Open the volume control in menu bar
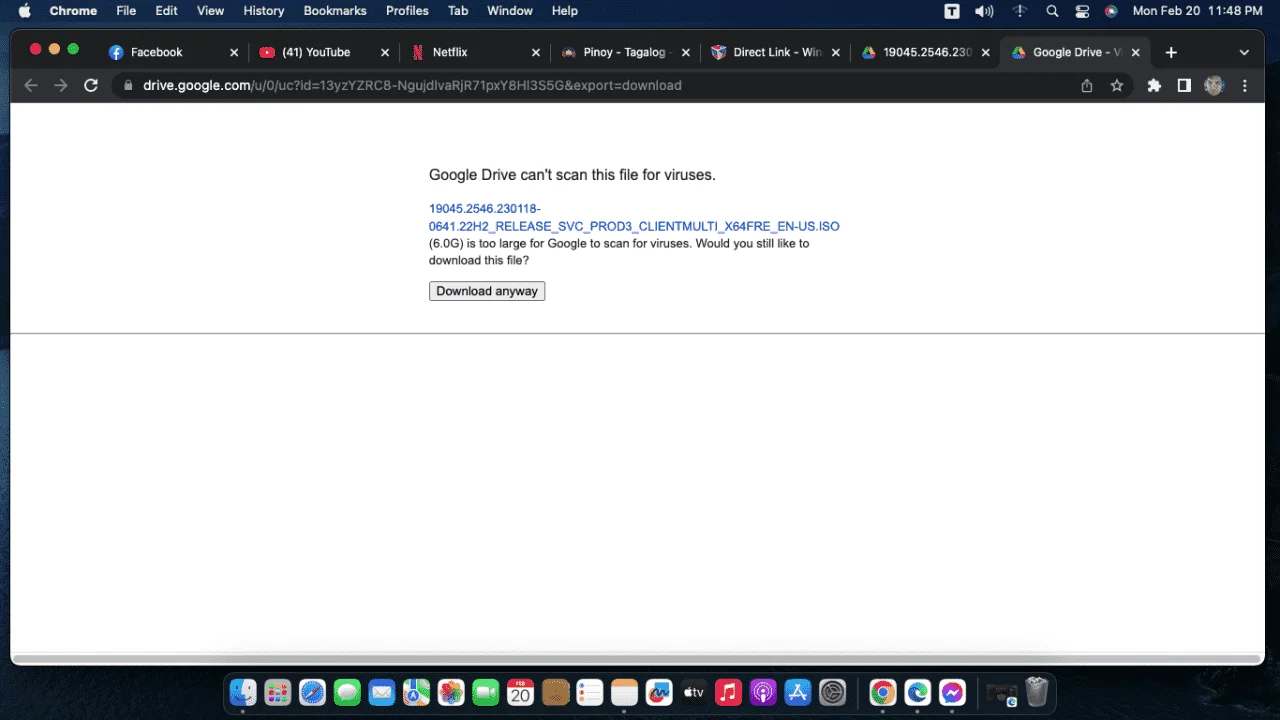The width and height of the screenshot is (1280, 720). click(x=984, y=11)
